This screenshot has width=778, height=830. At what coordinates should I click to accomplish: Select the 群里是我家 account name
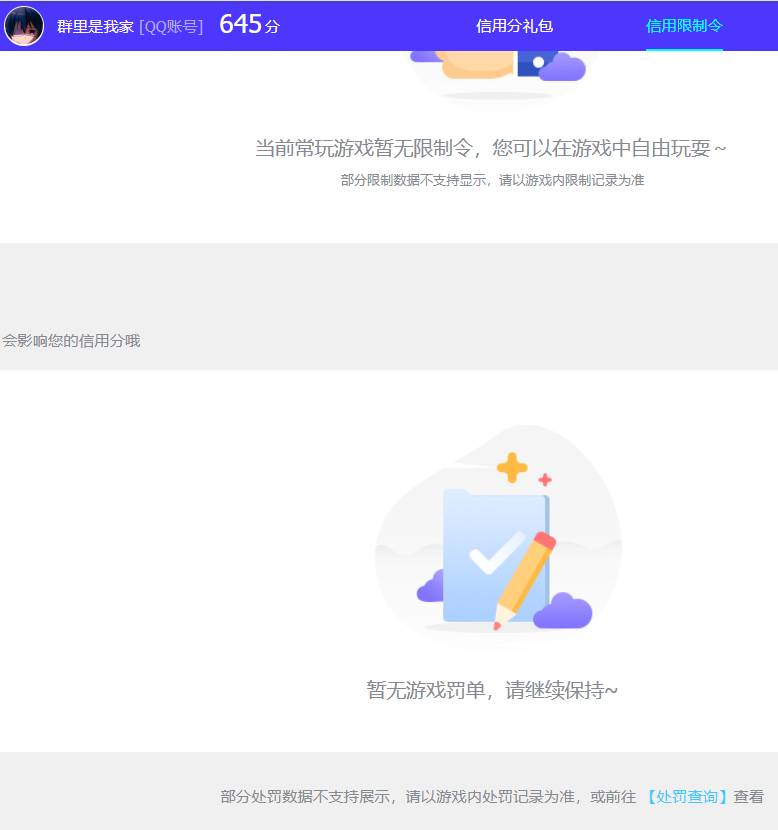95,26
